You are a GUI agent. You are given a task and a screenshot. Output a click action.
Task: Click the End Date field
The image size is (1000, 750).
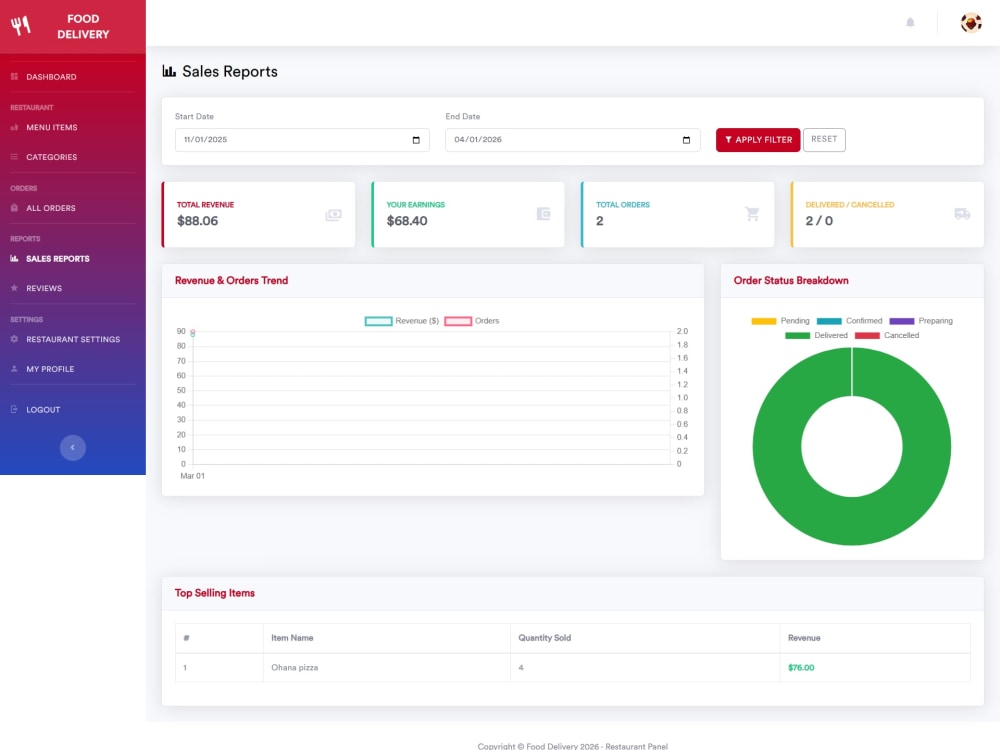[572, 140]
